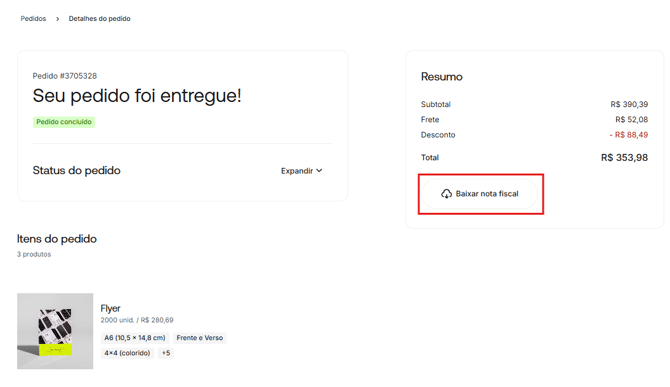
Task: Click the Frente e Verso tag
Action: coord(200,338)
